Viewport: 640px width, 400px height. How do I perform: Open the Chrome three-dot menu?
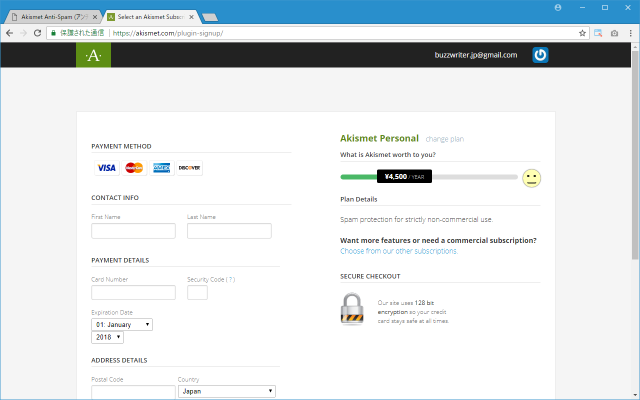(631, 33)
